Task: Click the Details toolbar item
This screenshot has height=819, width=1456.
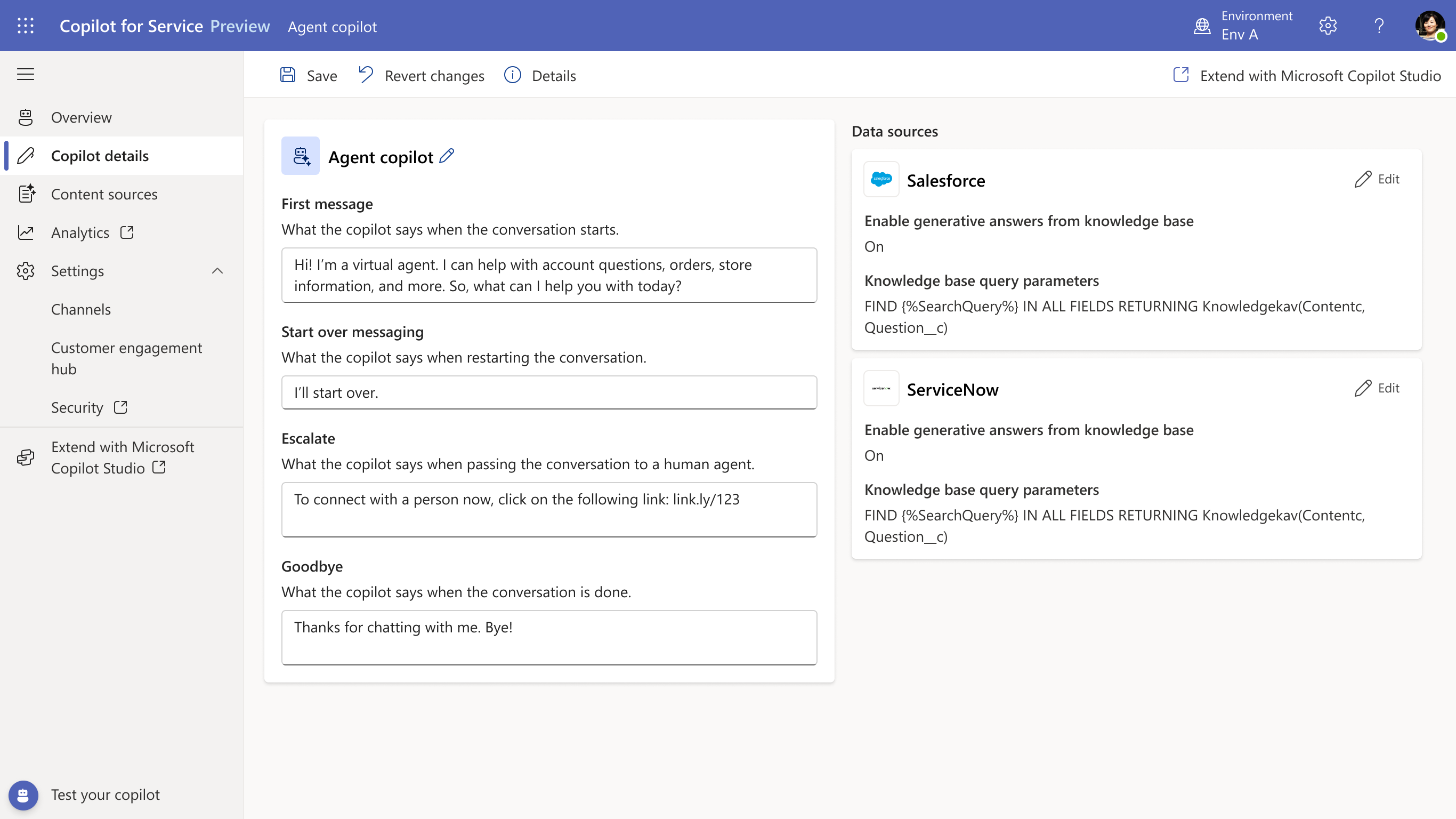Action: [541, 75]
